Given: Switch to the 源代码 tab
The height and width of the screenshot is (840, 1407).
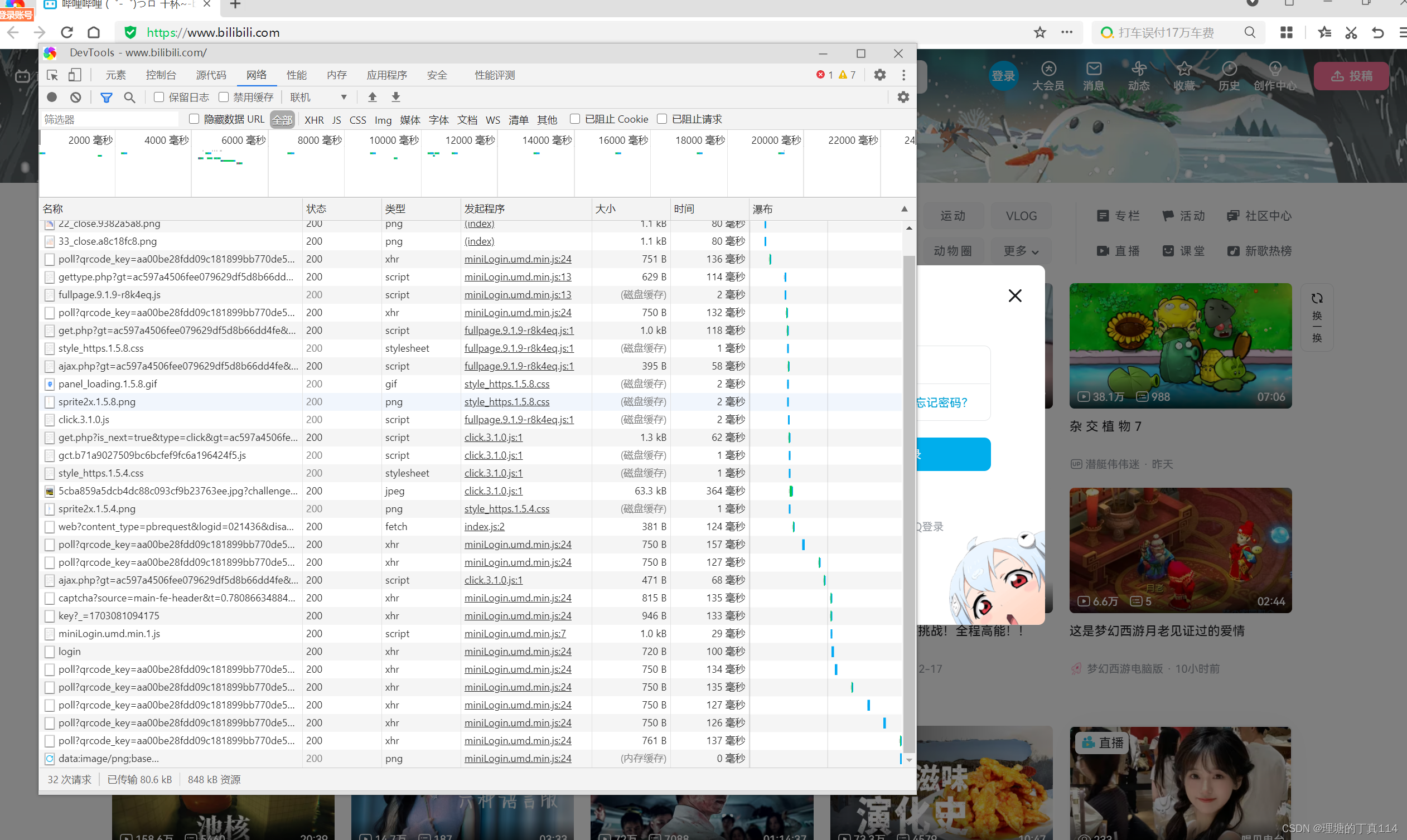Looking at the screenshot, I should click(x=211, y=75).
